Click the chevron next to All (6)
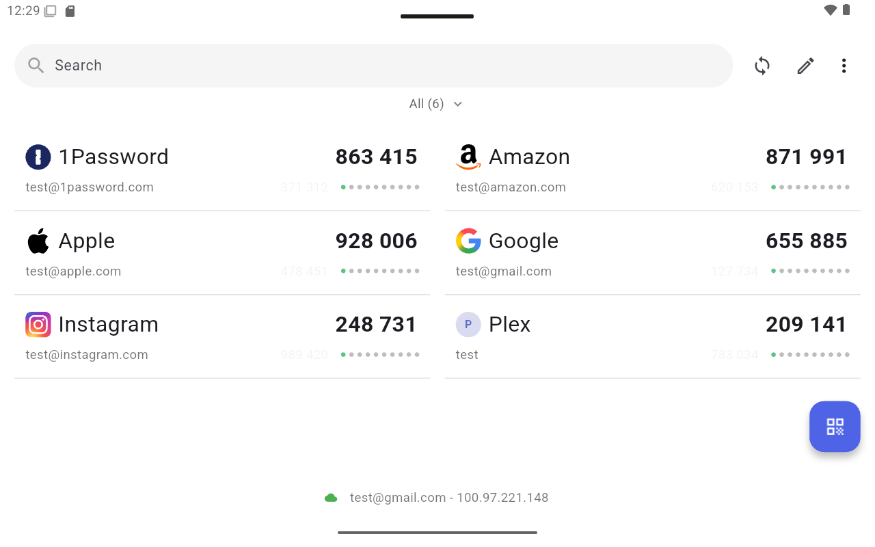Image resolution: width=875 pixels, height=547 pixels. click(458, 104)
